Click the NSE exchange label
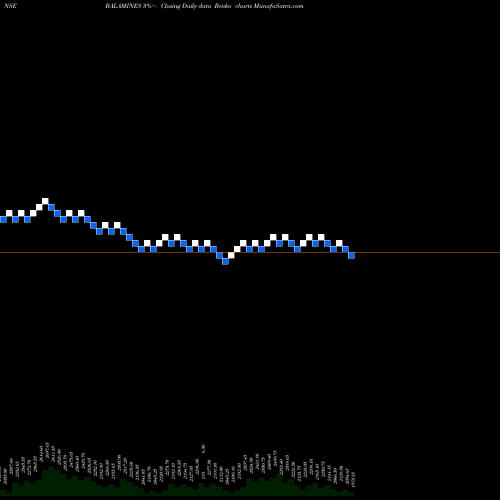The width and height of the screenshot is (500, 500). 11,6
